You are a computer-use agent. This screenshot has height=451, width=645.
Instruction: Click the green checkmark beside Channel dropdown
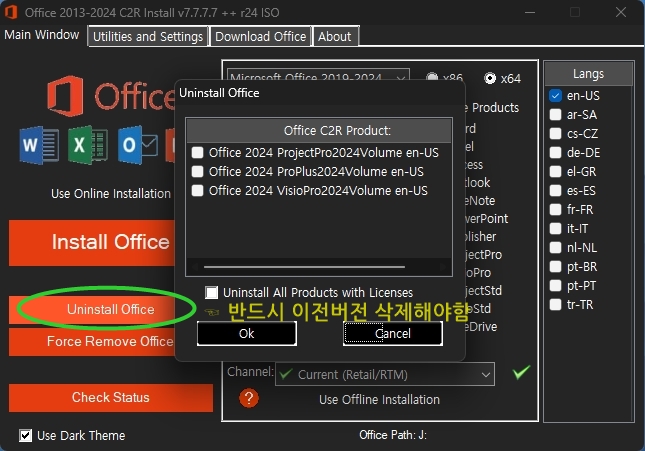pyautogui.click(x=521, y=372)
